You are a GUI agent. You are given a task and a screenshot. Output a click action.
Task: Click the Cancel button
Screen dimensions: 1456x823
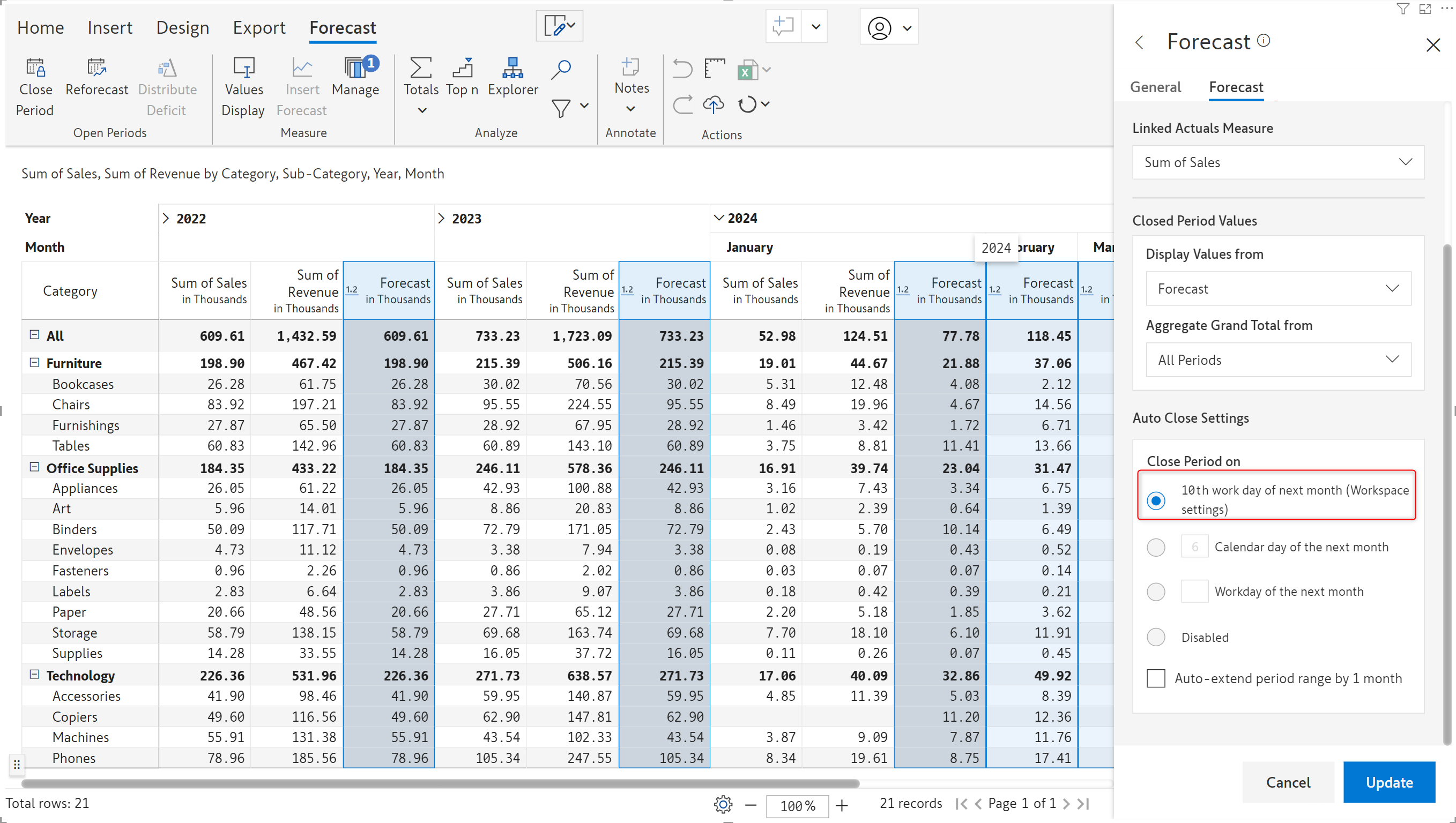point(1288,782)
